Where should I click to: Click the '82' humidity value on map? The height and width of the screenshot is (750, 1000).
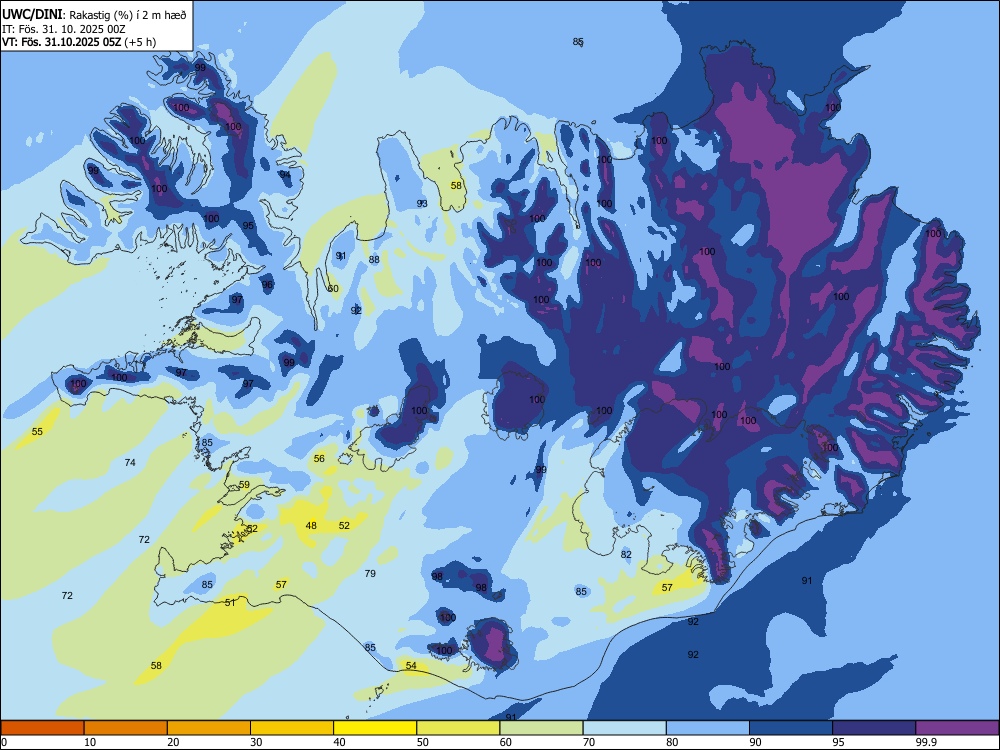pyautogui.click(x=626, y=554)
